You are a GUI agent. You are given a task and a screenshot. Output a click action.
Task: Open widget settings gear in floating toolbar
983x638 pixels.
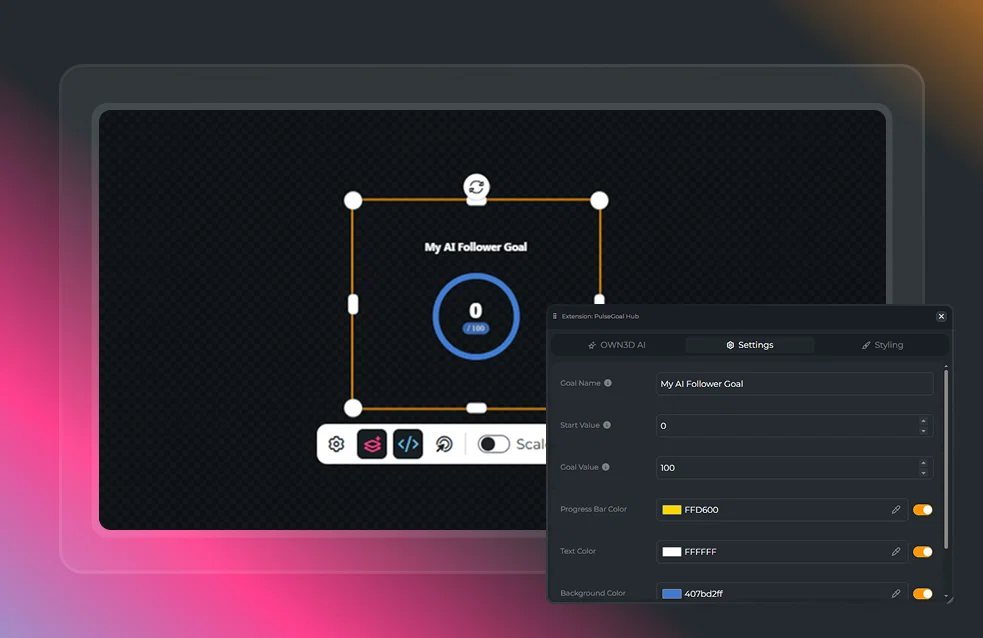(x=337, y=444)
